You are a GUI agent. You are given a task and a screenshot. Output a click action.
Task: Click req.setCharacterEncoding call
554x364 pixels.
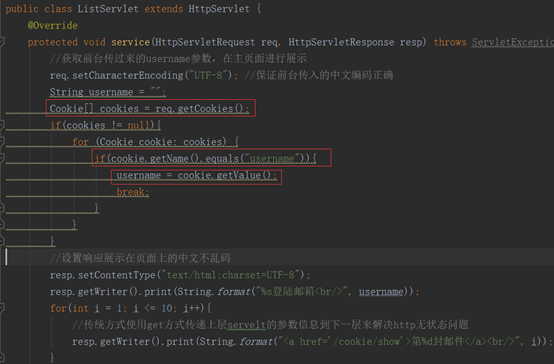[x=144, y=75]
